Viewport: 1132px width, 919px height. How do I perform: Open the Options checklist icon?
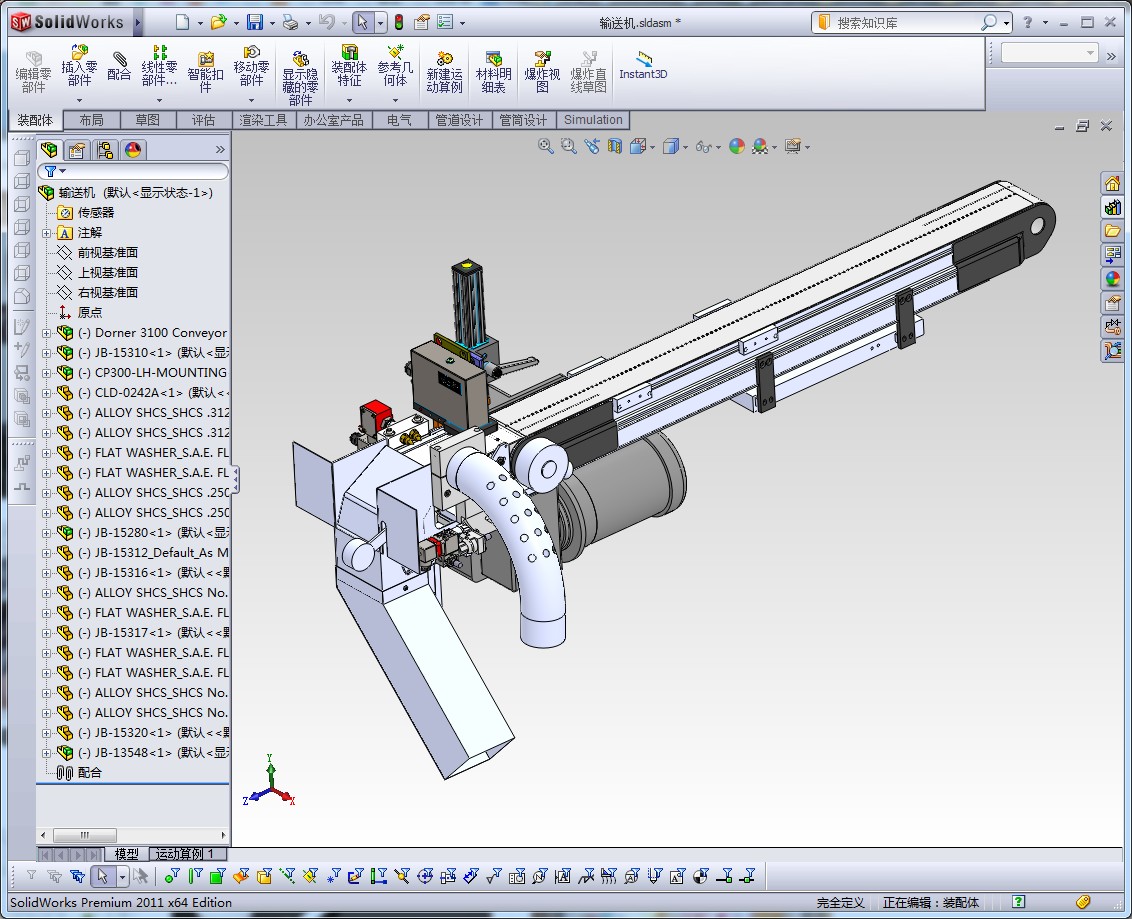tap(445, 22)
